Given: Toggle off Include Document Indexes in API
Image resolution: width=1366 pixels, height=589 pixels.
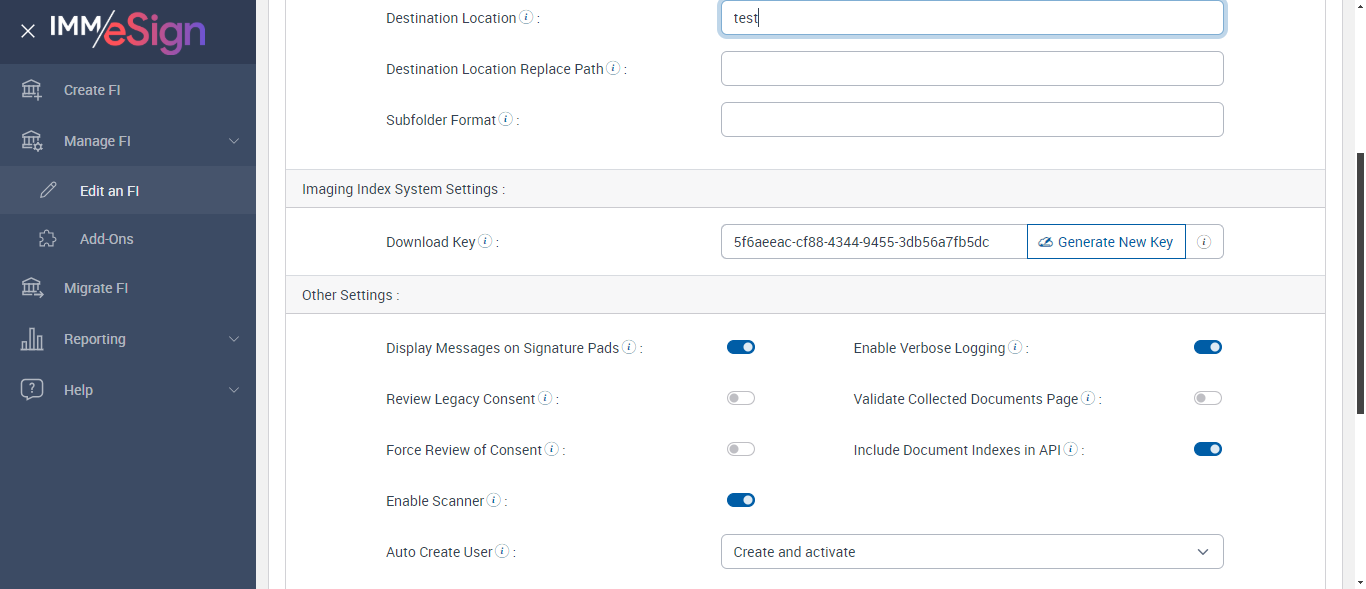Looking at the screenshot, I should pyautogui.click(x=1208, y=450).
